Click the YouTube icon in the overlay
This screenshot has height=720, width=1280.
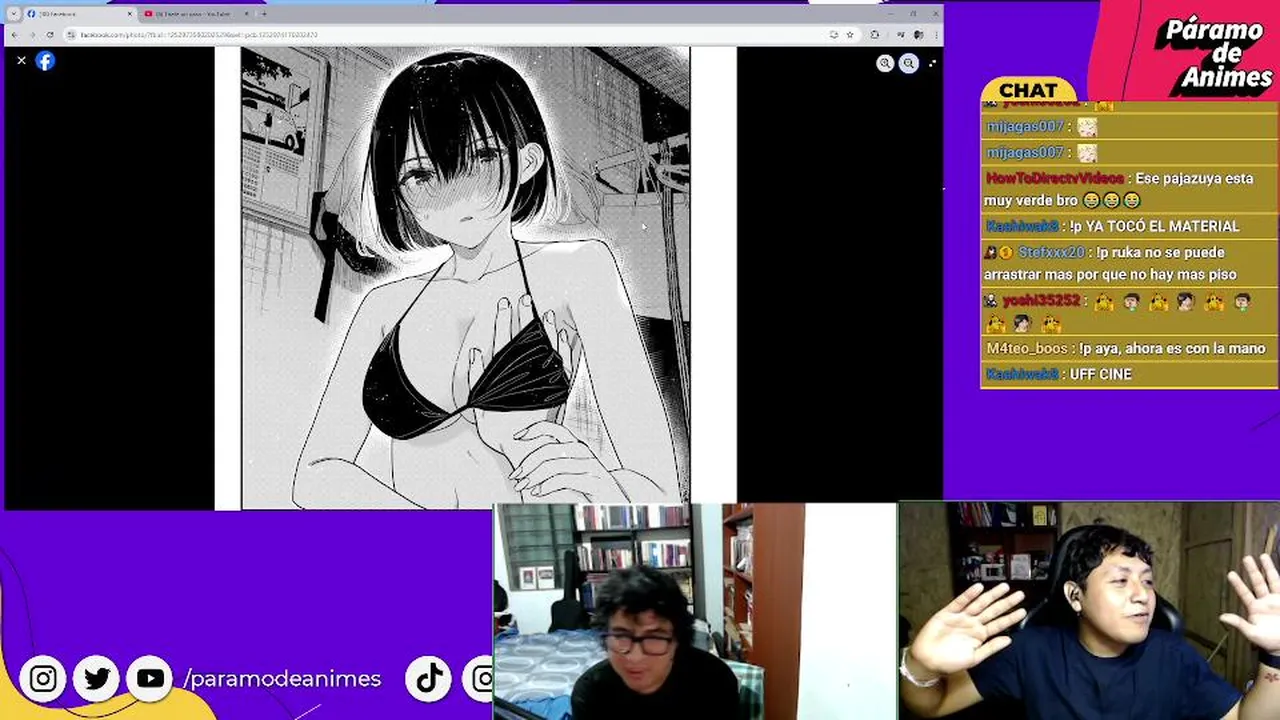[151, 679]
